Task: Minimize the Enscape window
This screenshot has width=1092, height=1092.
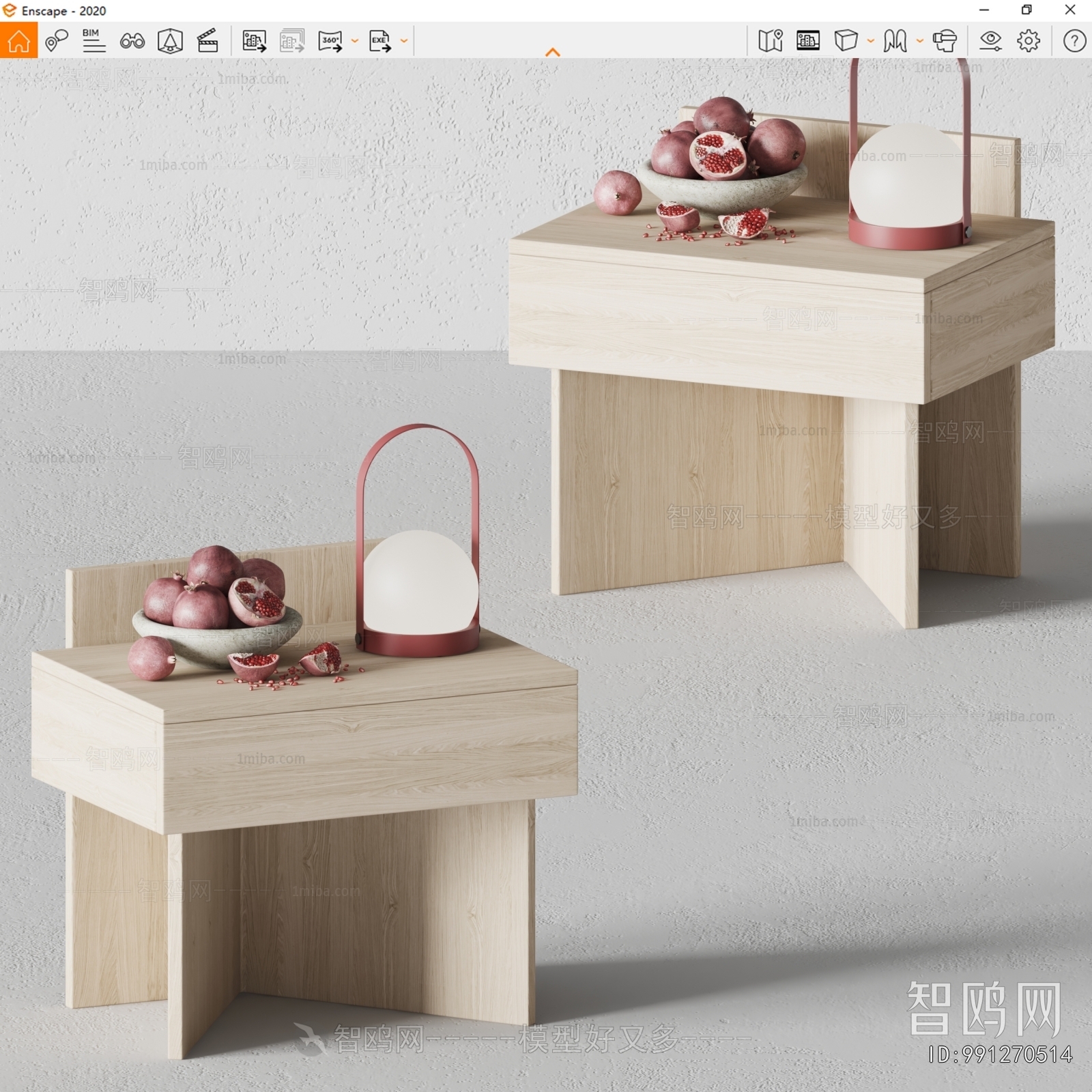Action: pyautogui.click(x=983, y=10)
